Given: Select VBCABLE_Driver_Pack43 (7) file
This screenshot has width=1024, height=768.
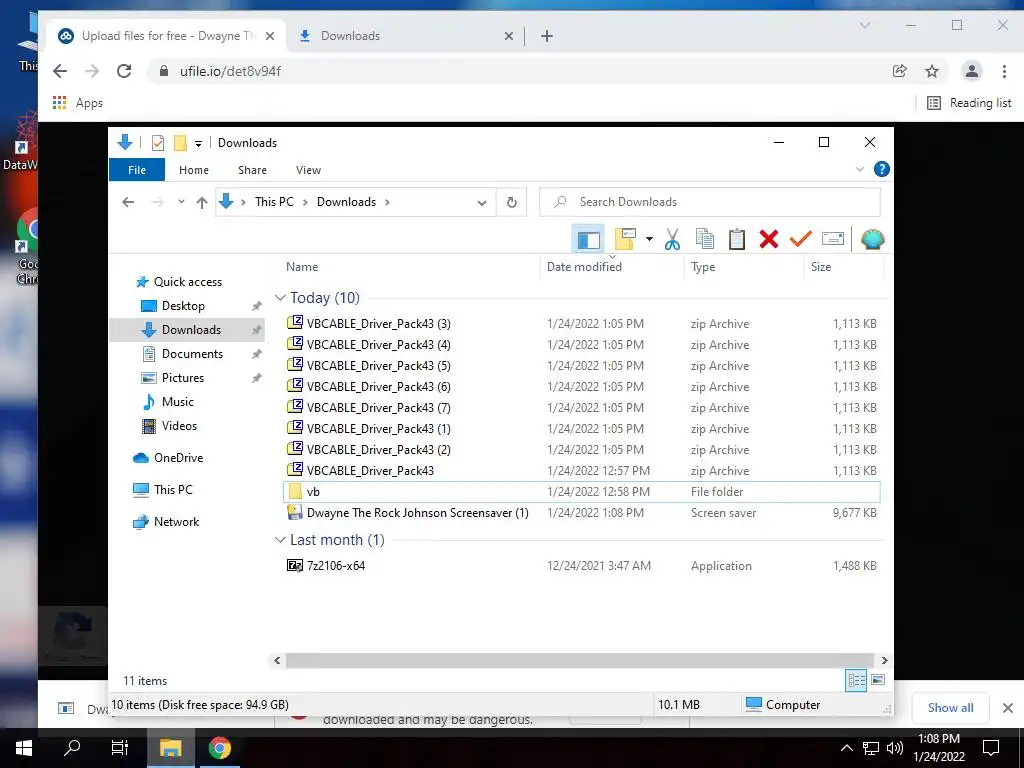Looking at the screenshot, I should point(379,408).
